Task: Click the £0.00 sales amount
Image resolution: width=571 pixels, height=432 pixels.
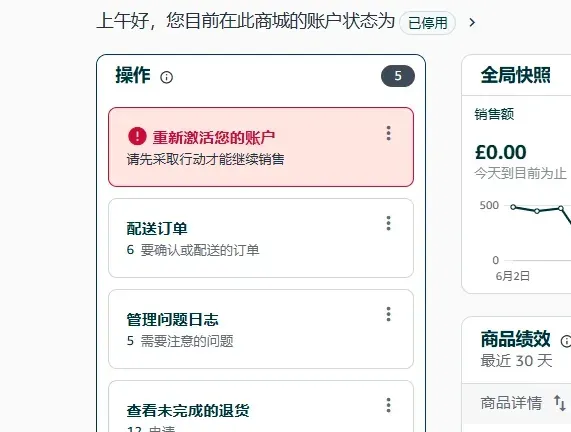Action: tap(501, 152)
